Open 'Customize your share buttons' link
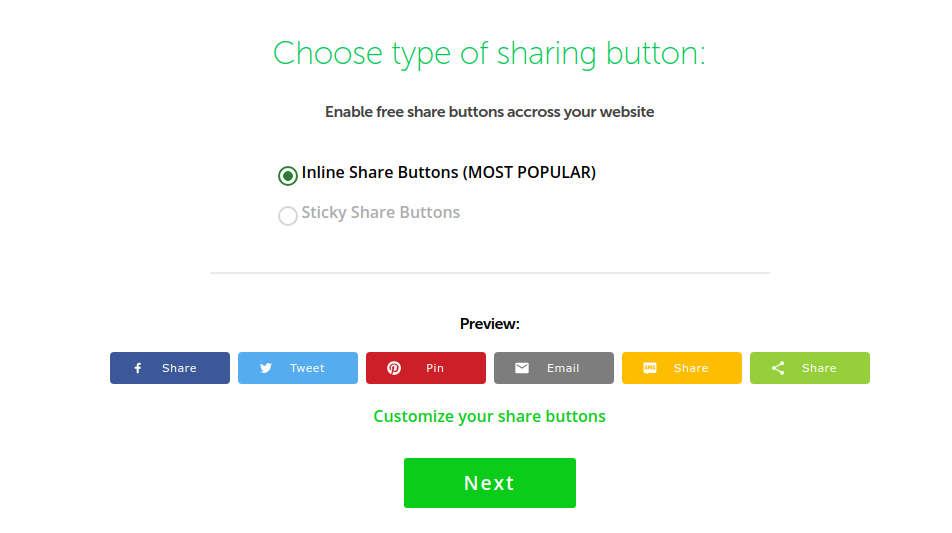This screenshot has width=952, height=533. pyautogui.click(x=489, y=416)
